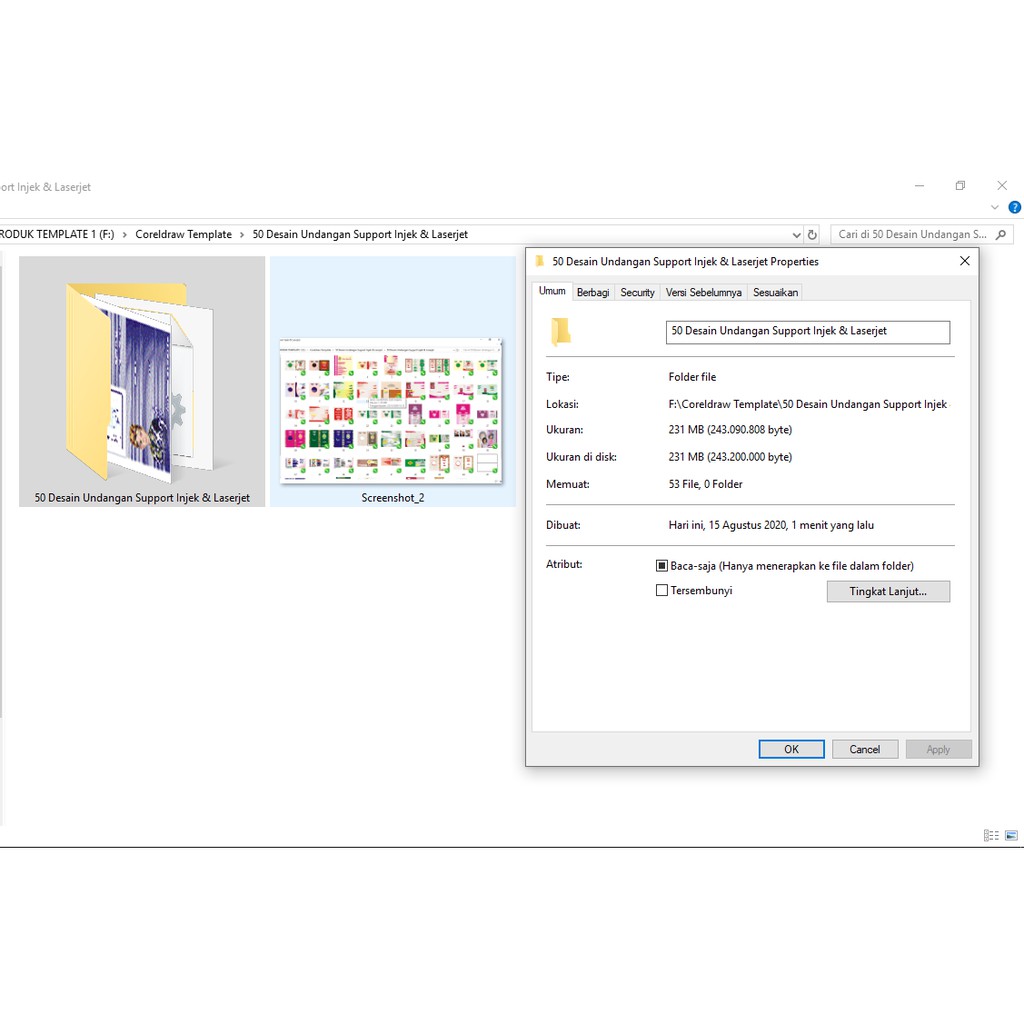Open the 50 Desain Undangan folder icon
1024x1024 pixels.
tap(141, 381)
